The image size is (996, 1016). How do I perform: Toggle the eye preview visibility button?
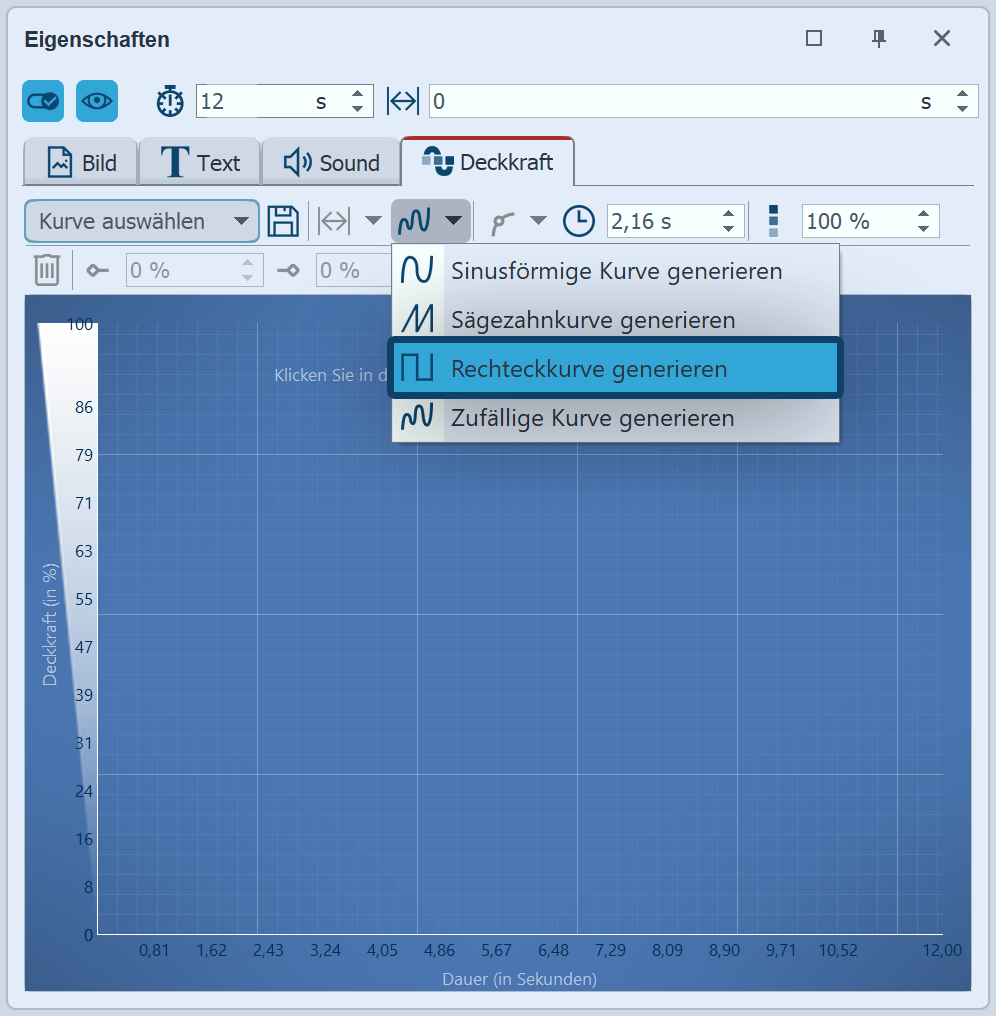pyautogui.click(x=97, y=101)
